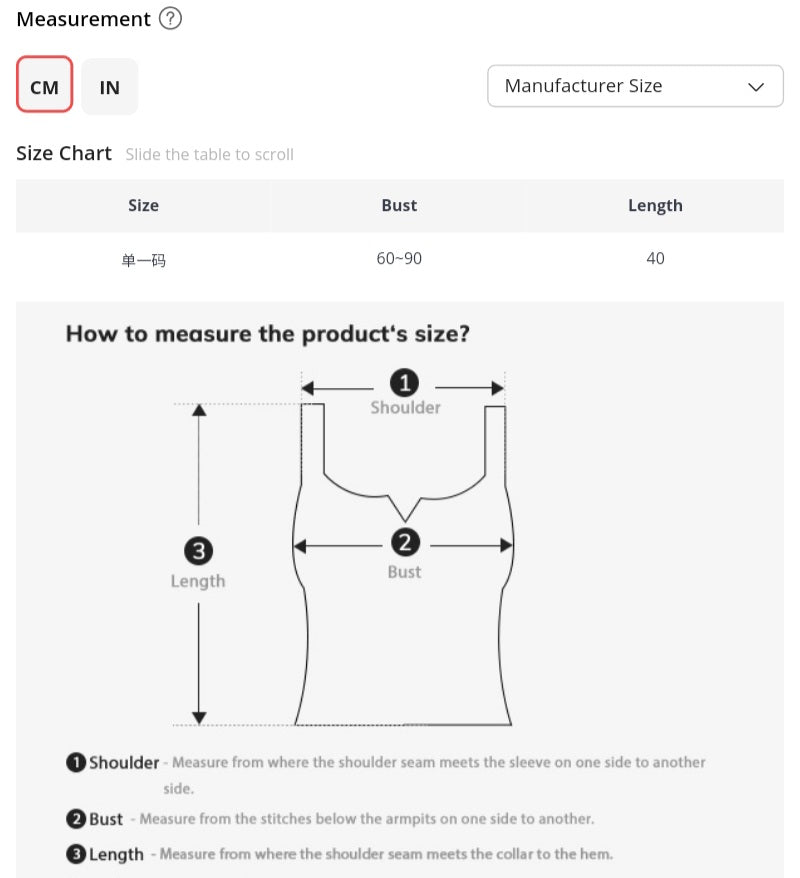
Task: Select the 单一码 size cell
Action: (143, 260)
